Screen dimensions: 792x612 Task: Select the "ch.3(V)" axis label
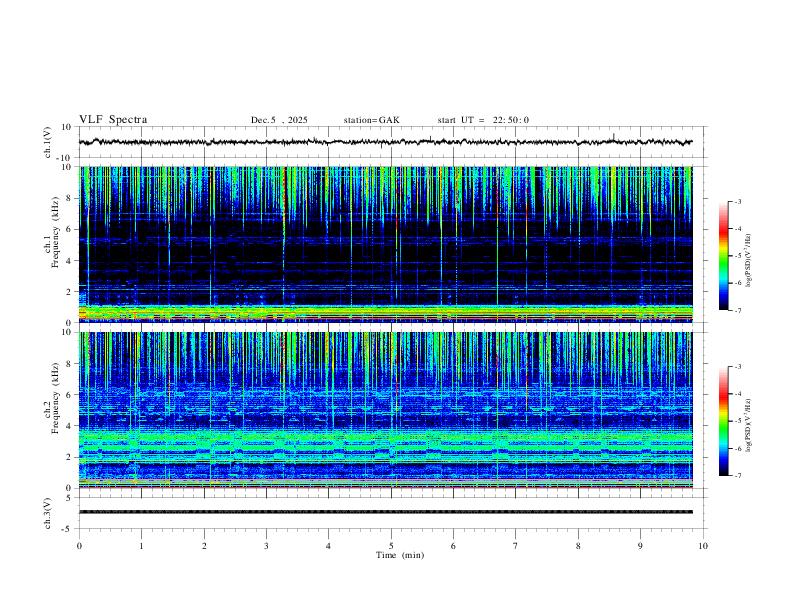point(48,513)
